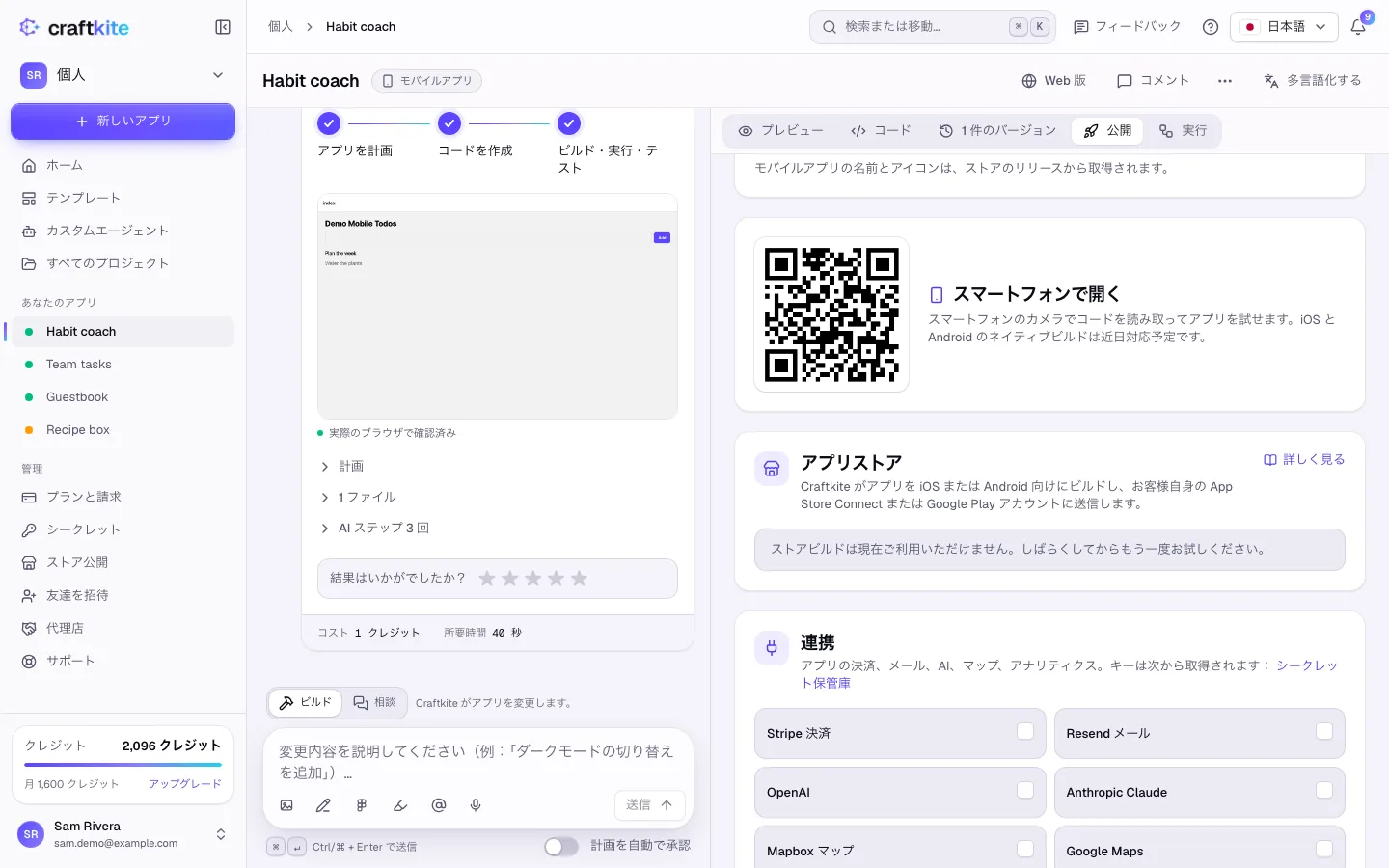The width and height of the screenshot is (1389, 868).
Task: Click the フィードバック button
Action: pos(1127,27)
